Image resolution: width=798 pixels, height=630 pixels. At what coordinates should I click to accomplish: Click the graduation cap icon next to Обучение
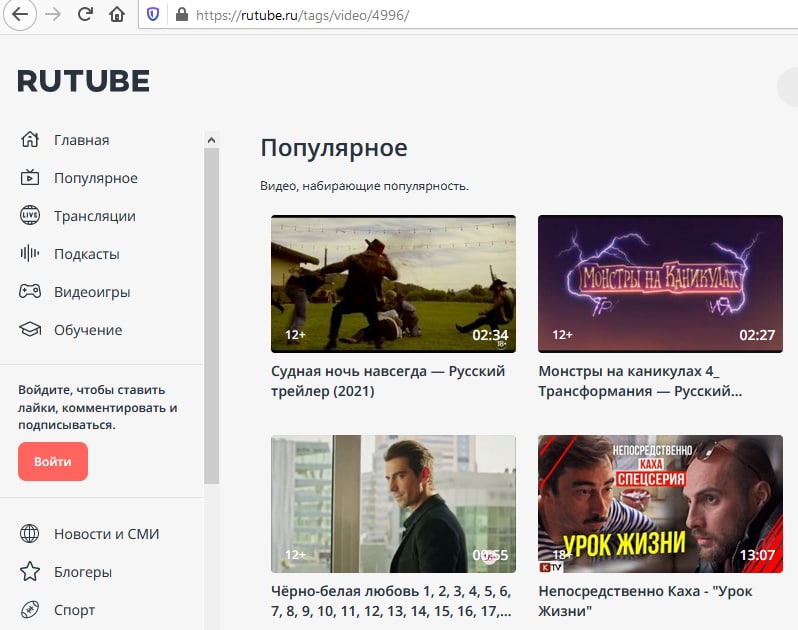click(x=30, y=329)
